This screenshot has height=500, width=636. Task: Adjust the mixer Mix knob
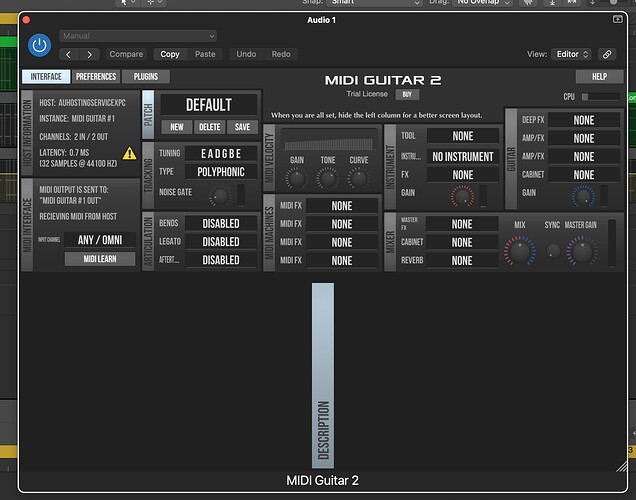(x=520, y=251)
